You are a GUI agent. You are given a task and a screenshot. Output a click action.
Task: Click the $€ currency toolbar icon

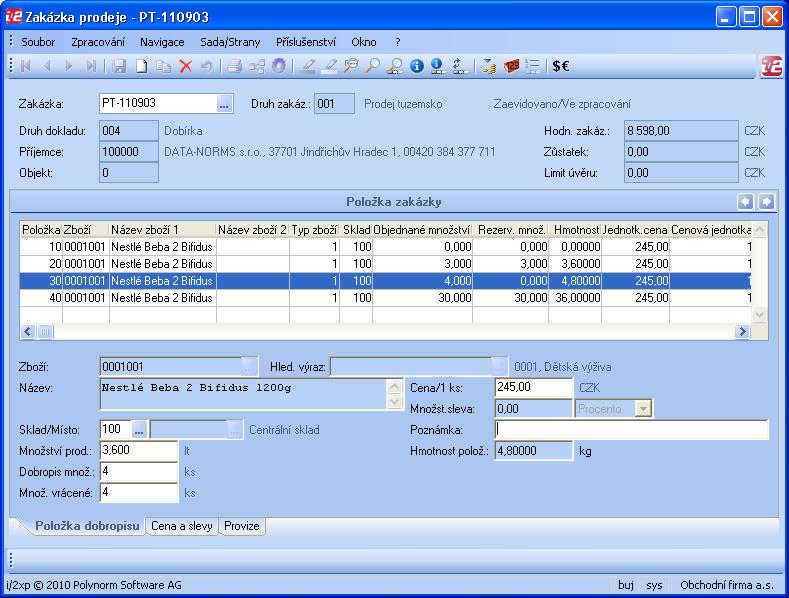pyautogui.click(x=561, y=66)
